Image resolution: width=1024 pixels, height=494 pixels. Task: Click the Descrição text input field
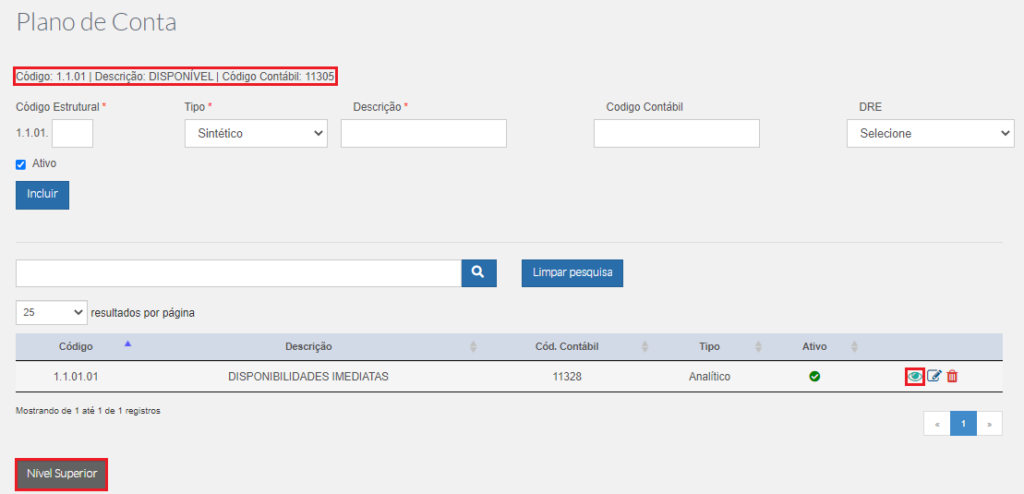424,133
